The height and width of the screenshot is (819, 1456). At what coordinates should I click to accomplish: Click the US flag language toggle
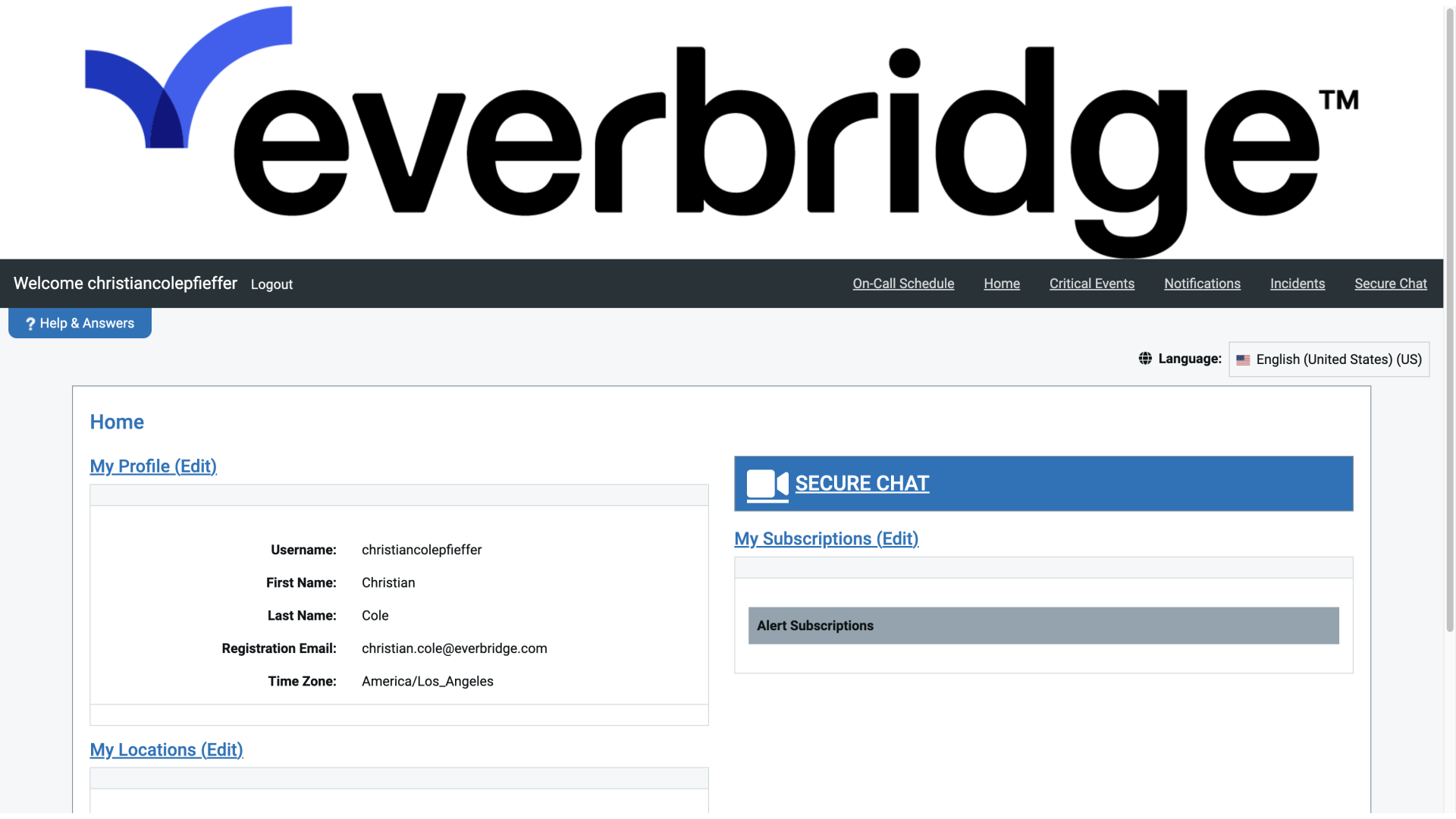[1243, 359]
